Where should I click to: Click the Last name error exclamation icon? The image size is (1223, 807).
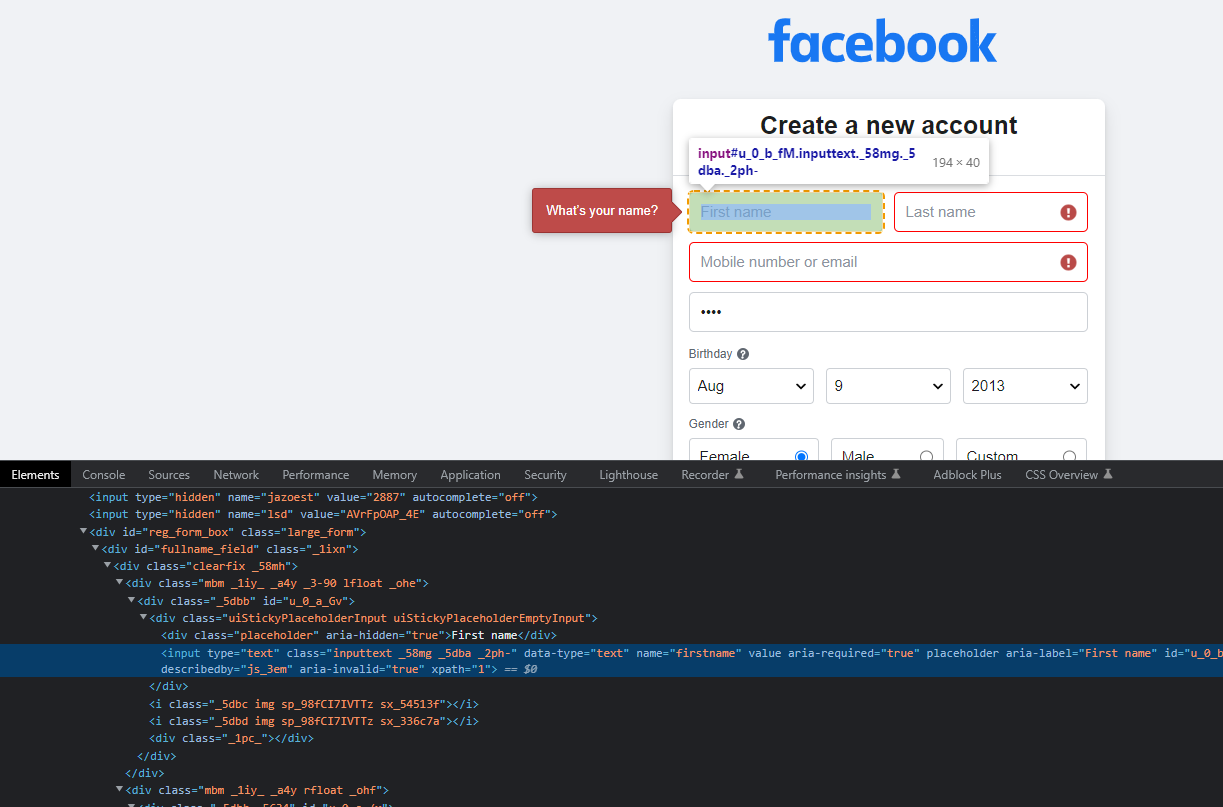(1068, 211)
